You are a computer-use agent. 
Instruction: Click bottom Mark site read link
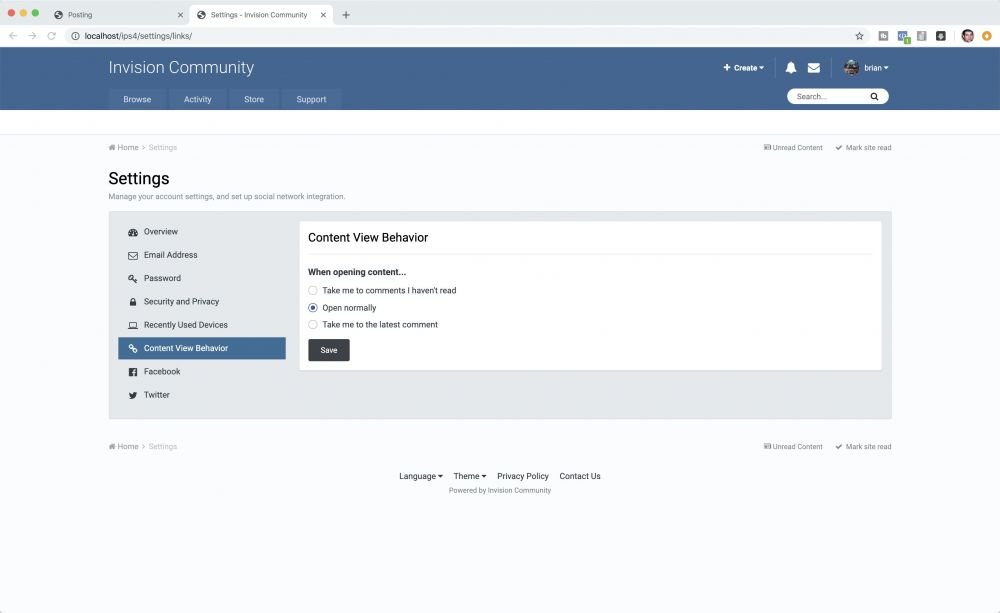tap(863, 447)
